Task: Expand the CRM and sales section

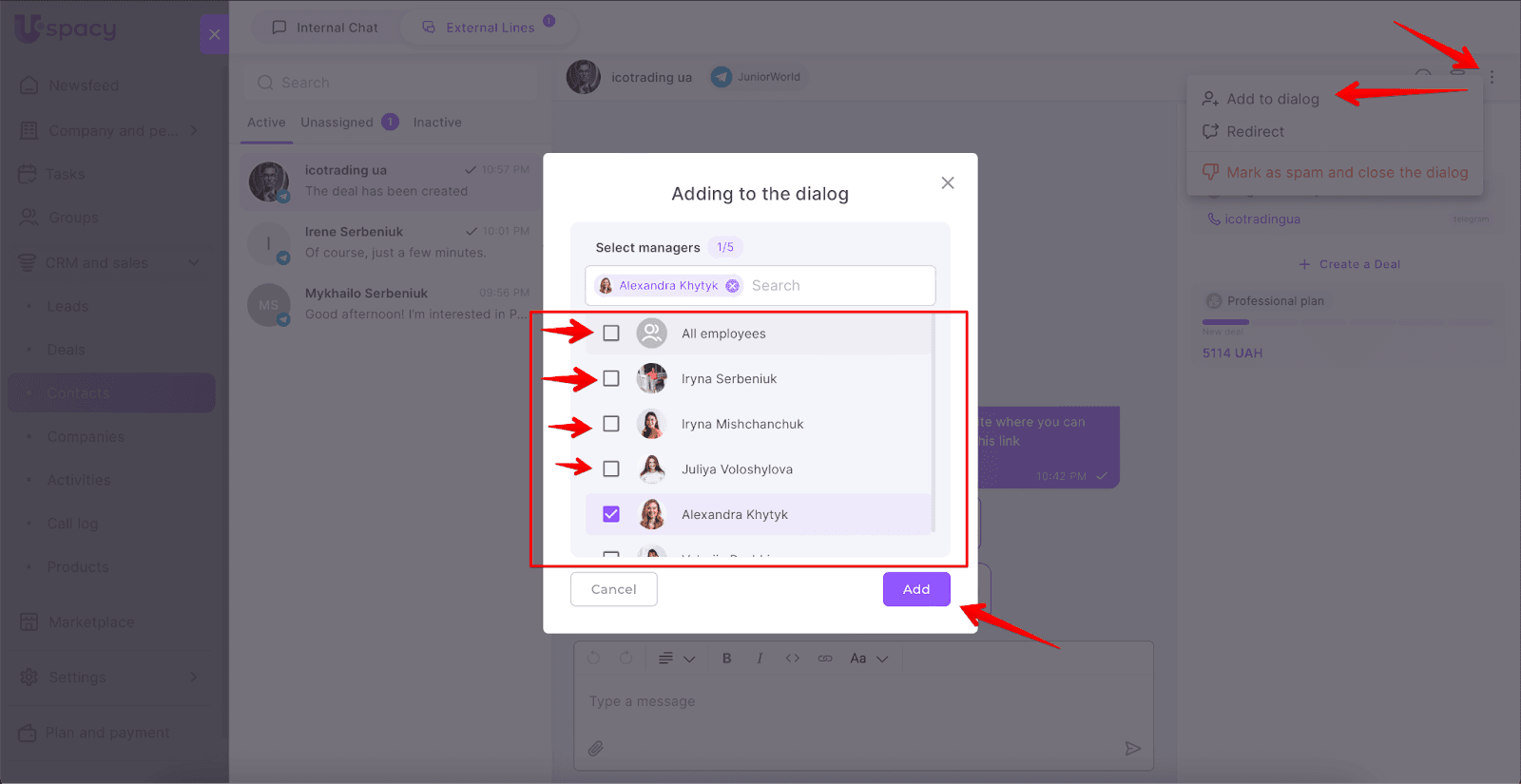Action: pos(194,262)
